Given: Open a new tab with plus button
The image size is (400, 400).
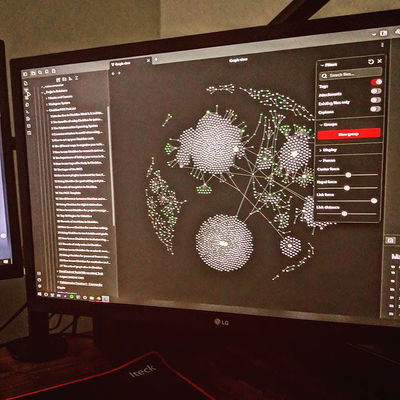Looking at the screenshot, I should click(156, 60).
